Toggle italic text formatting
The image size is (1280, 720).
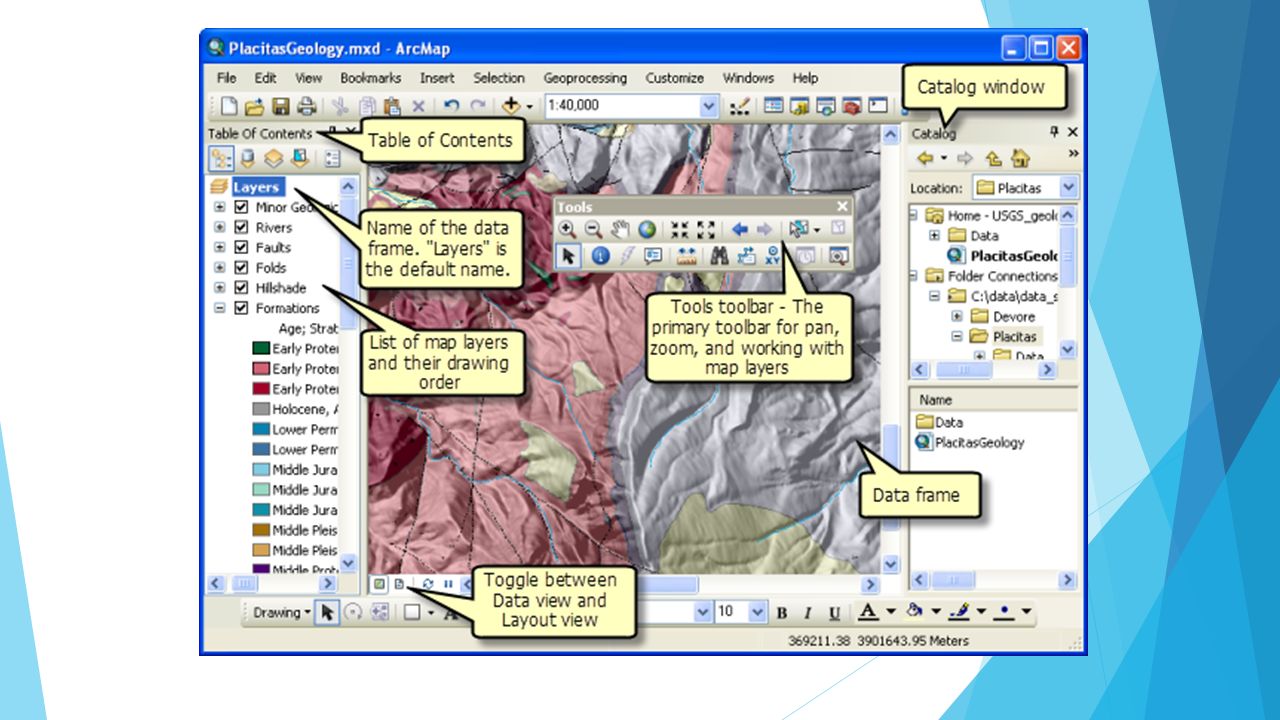[x=807, y=613]
